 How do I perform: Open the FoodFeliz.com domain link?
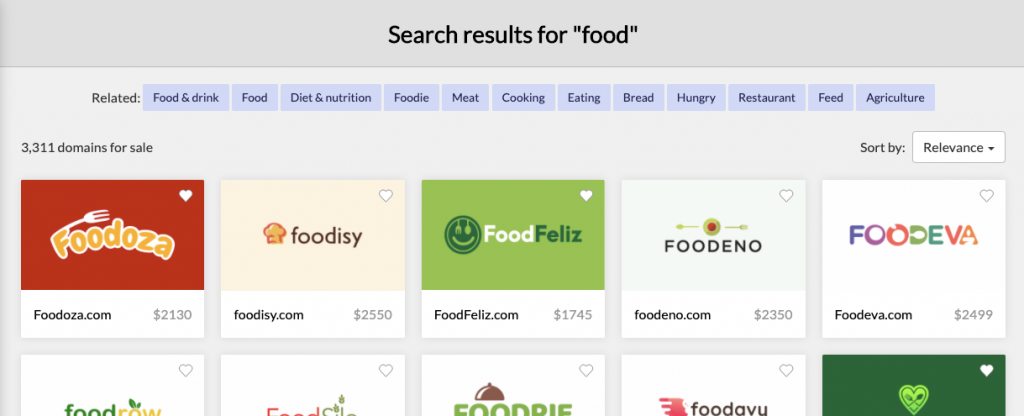[x=476, y=315]
